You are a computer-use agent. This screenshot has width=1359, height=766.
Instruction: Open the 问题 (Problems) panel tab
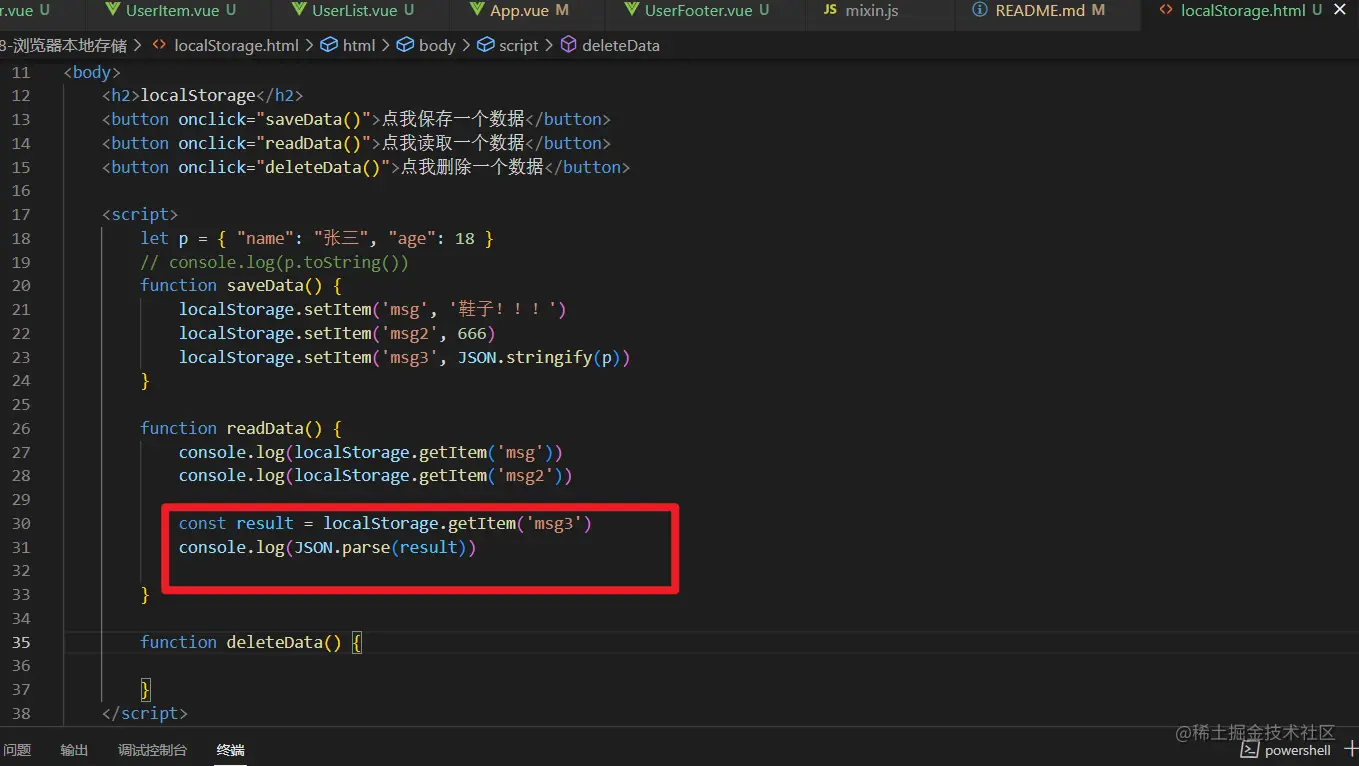click(17, 750)
